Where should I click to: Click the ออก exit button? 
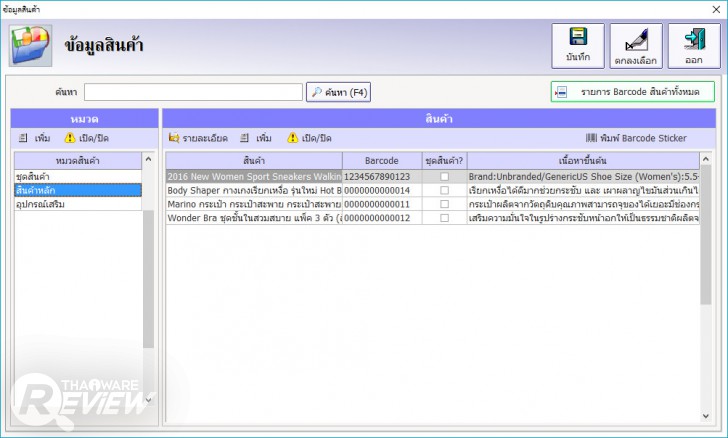coord(694,46)
